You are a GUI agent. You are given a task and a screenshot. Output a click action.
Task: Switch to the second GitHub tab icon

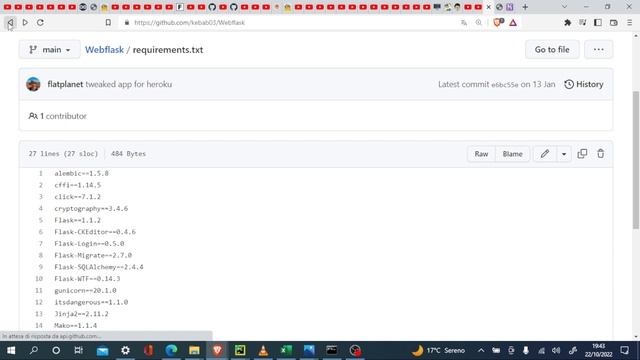click(233, 7)
